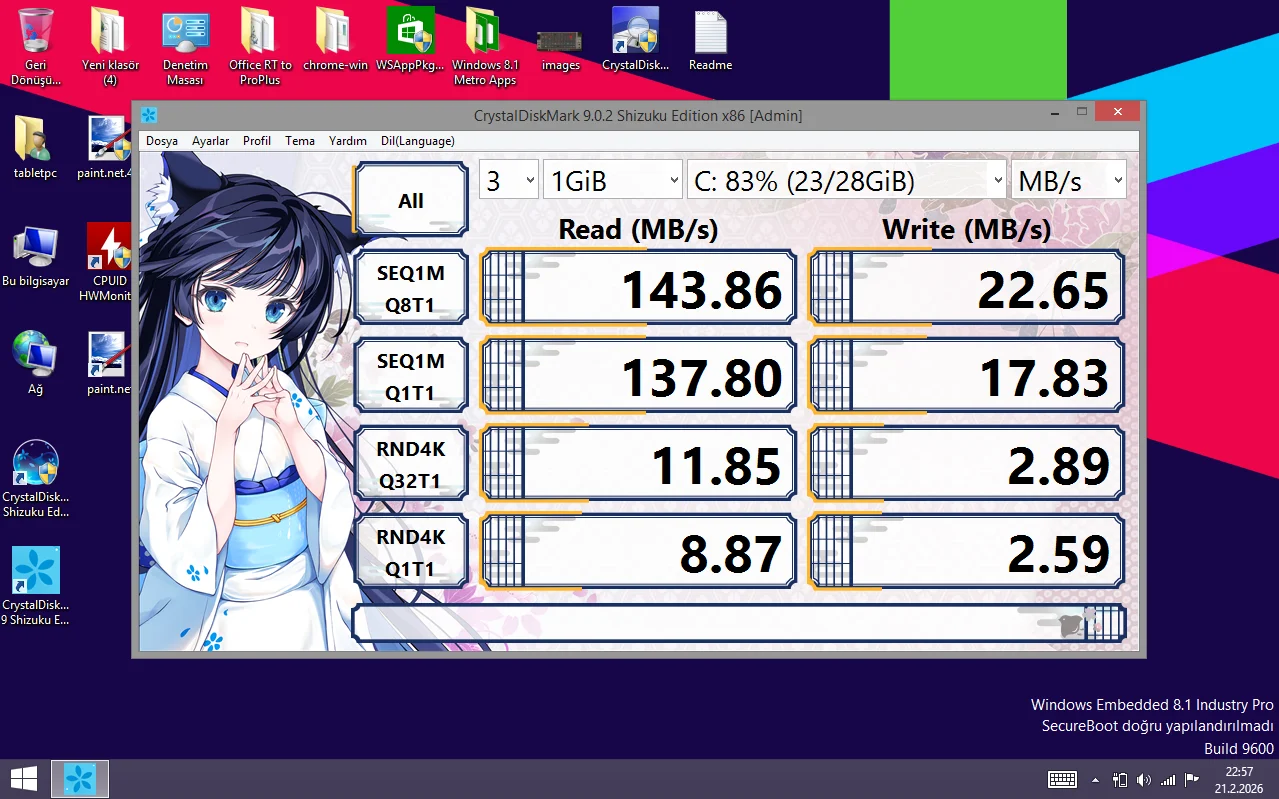Launch CrystalDisk shortcut in top row
The image size is (1279, 799).
(x=635, y=40)
